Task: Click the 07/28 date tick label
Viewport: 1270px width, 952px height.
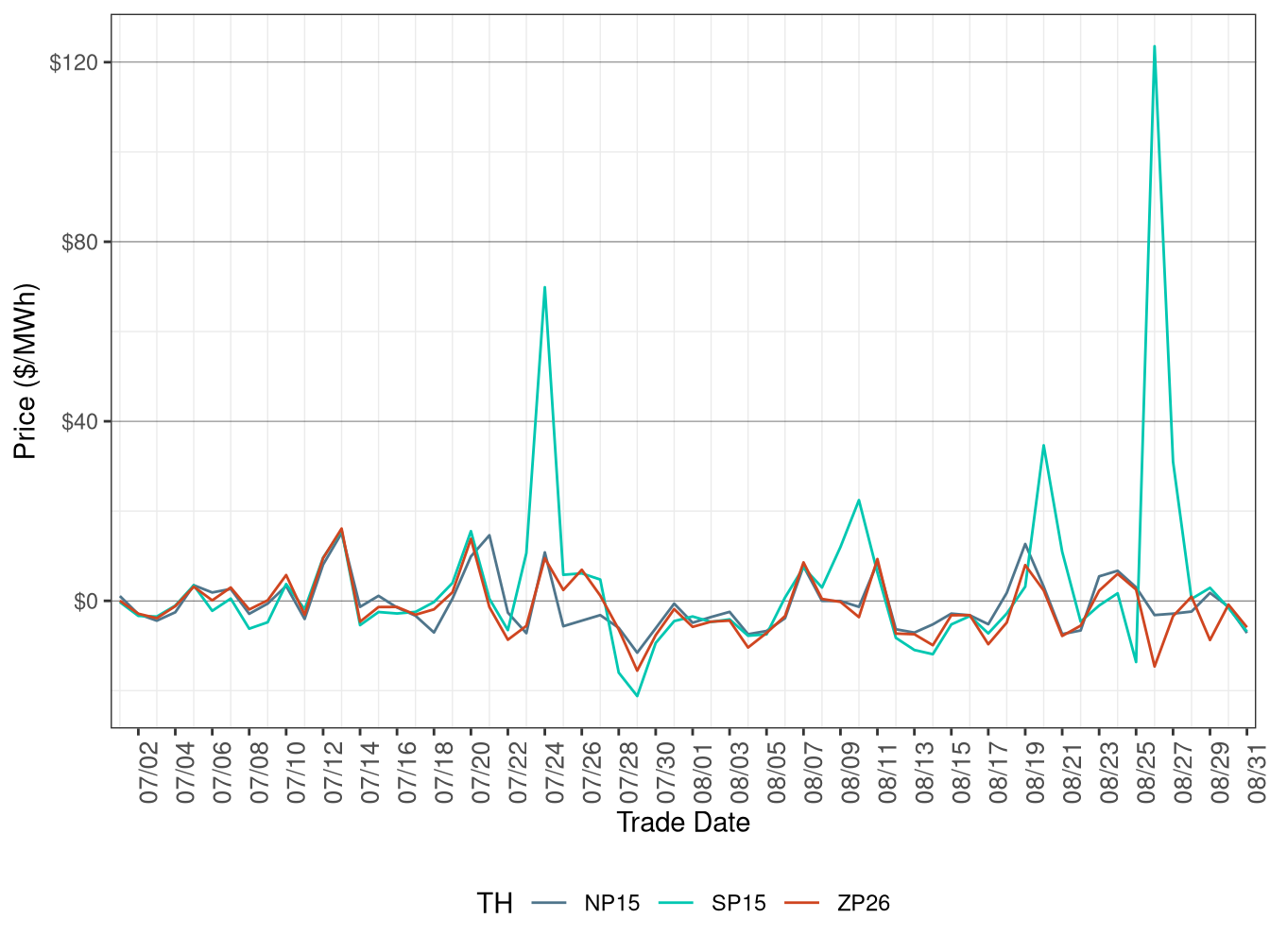Action: click(628, 772)
